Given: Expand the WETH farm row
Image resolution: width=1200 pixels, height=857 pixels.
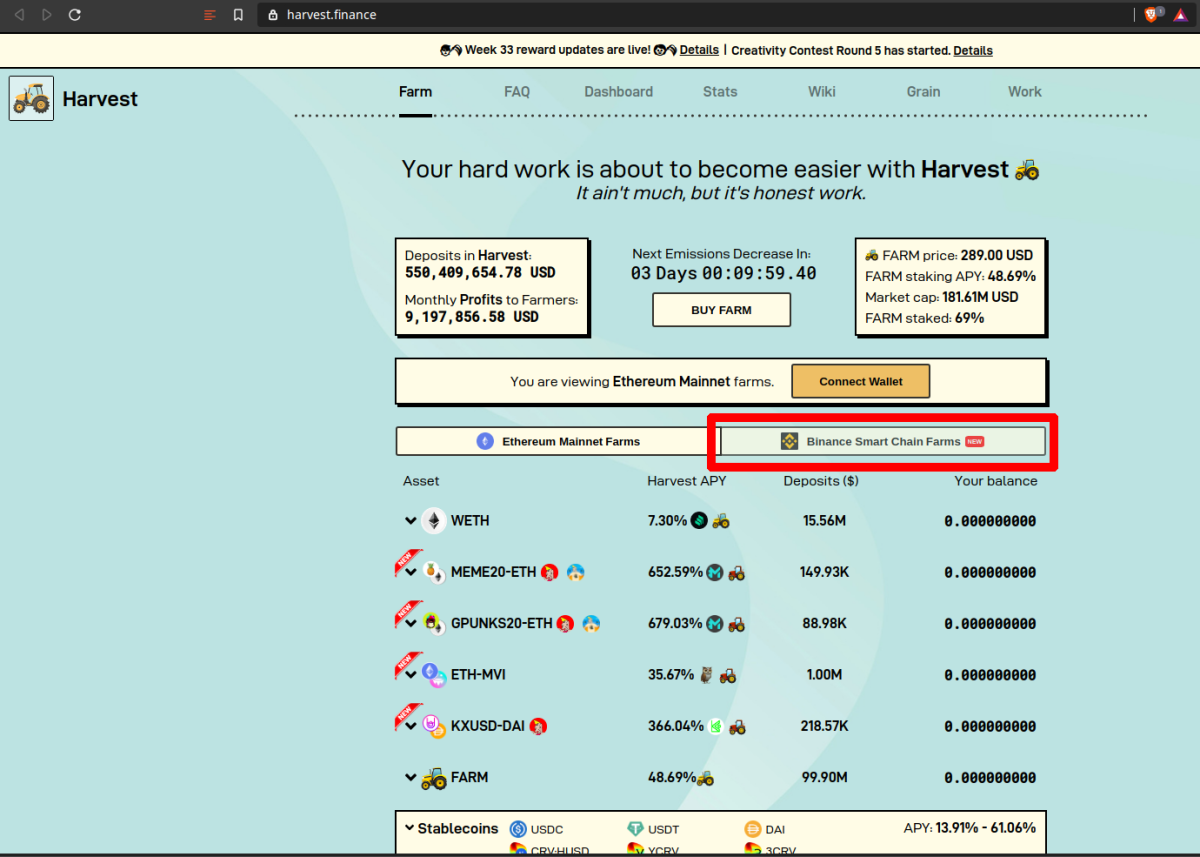Looking at the screenshot, I should click(x=410, y=521).
